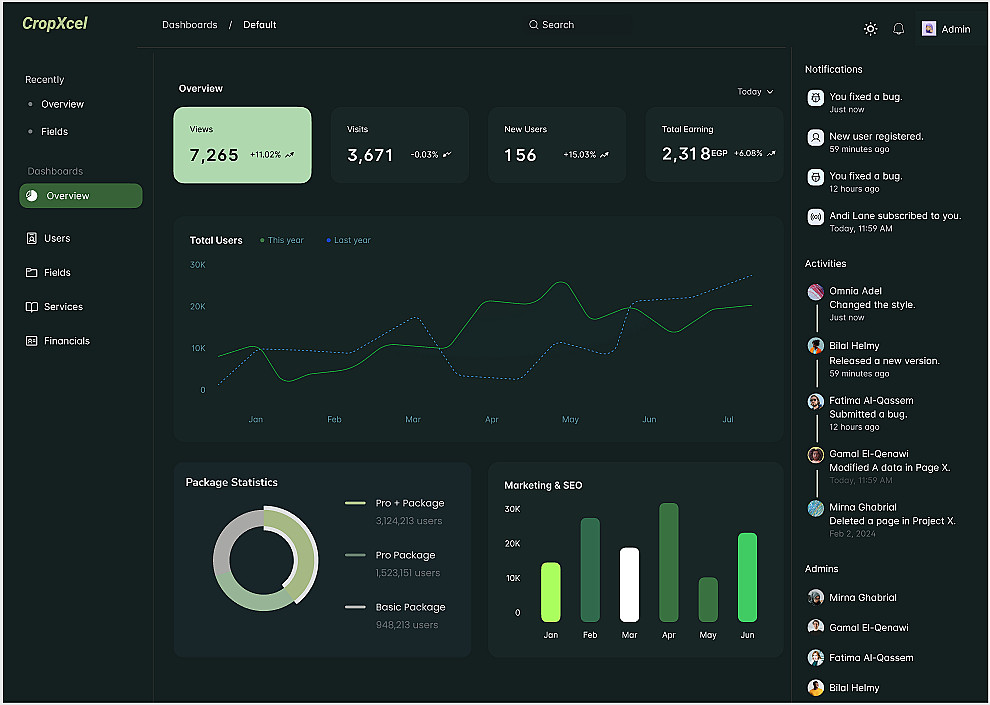This screenshot has height=705, width=990.
Task: Open the Services book icon
Action: click(32, 306)
